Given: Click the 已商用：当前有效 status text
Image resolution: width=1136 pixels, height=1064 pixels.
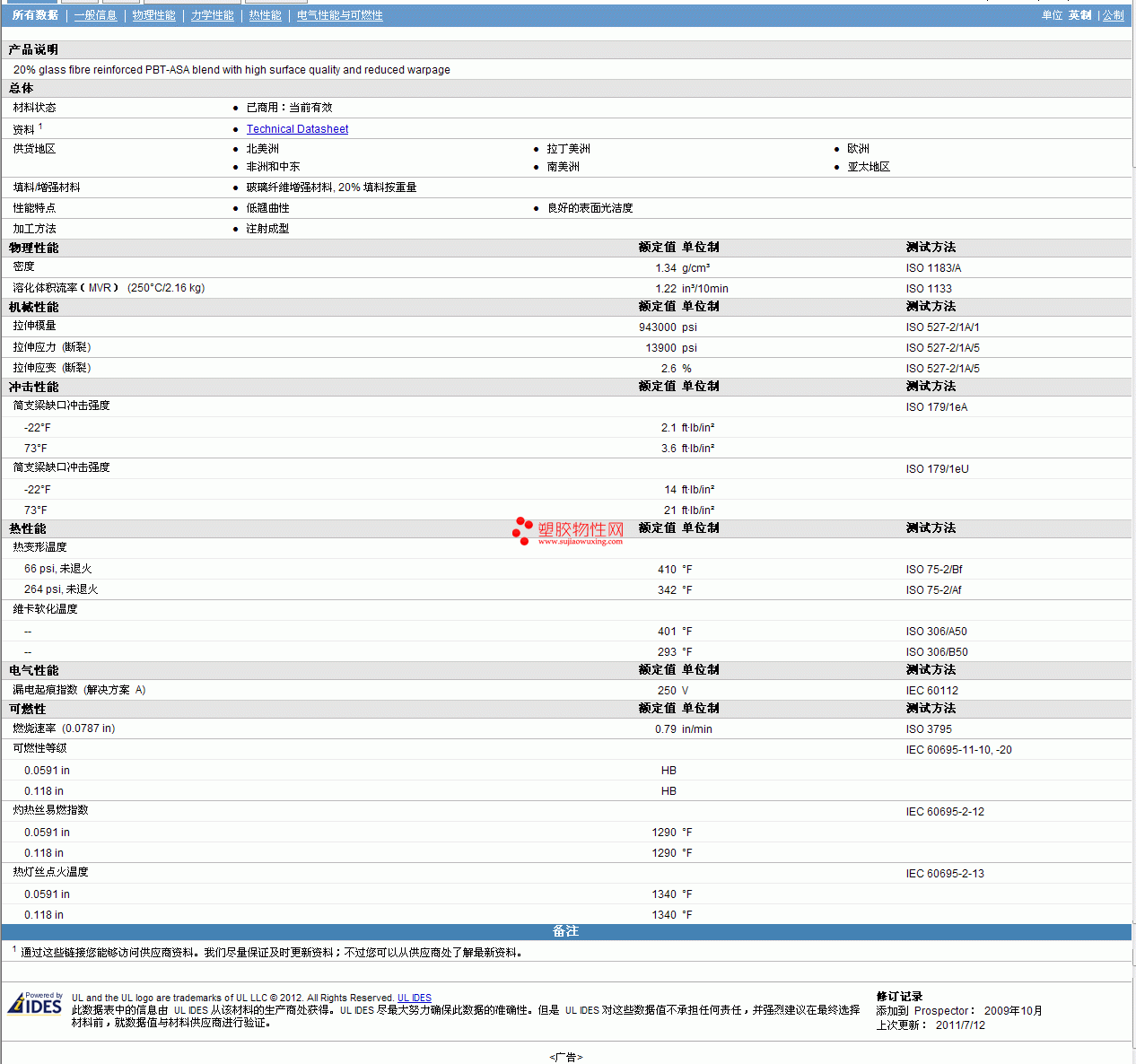Looking at the screenshot, I should 290,108.
